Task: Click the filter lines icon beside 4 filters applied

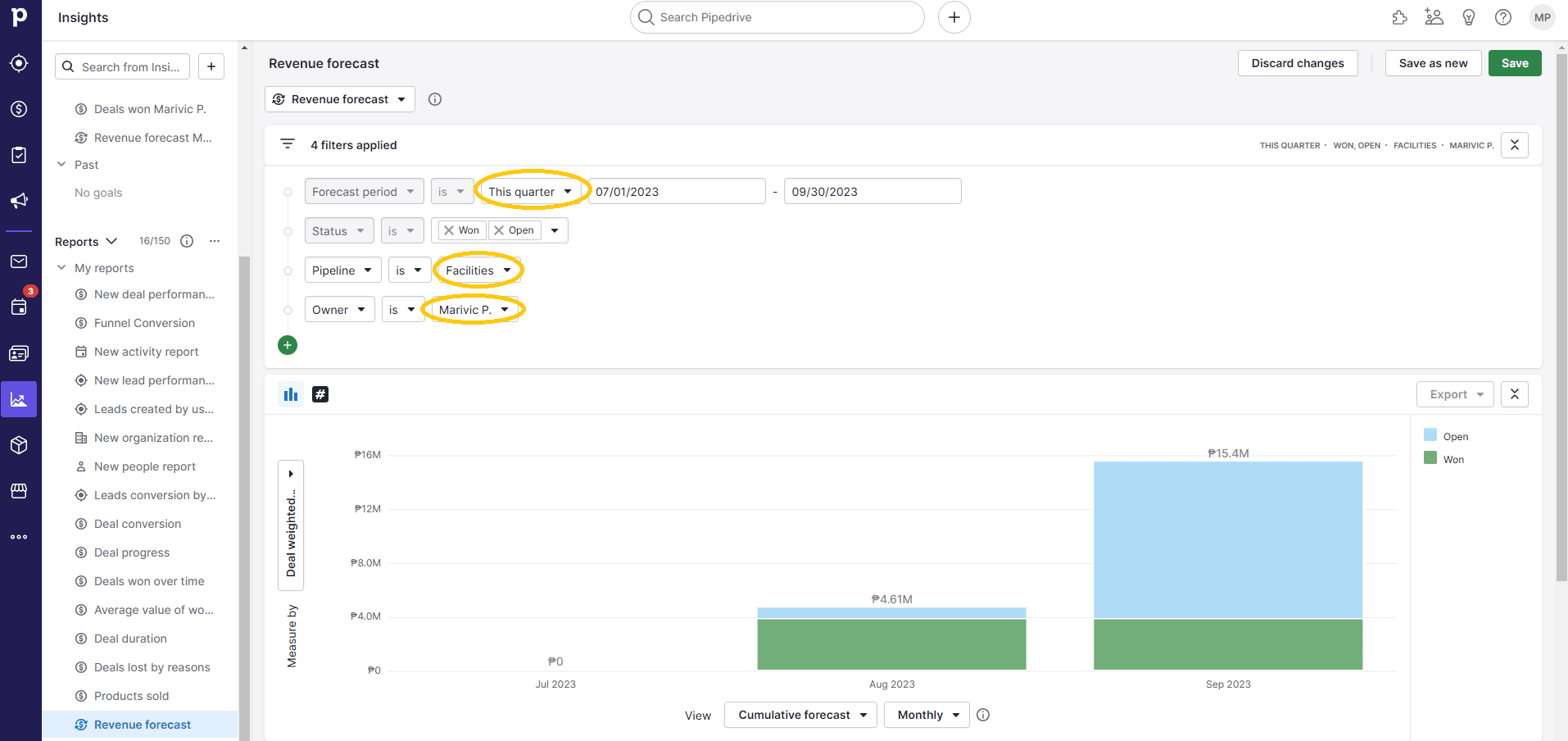Action: tap(288, 144)
